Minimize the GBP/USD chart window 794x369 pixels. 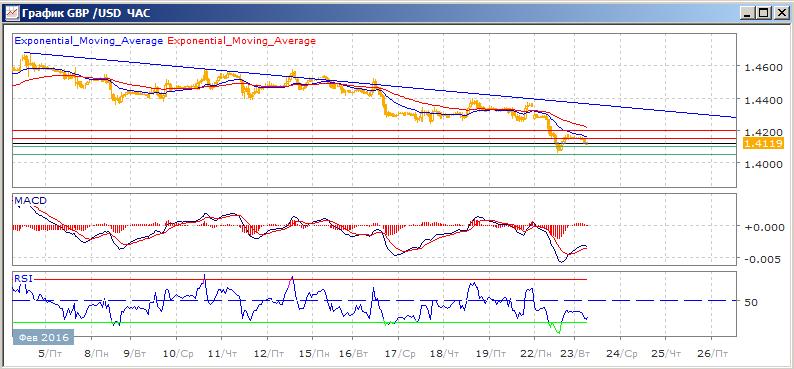pyautogui.click(x=748, y=14)
